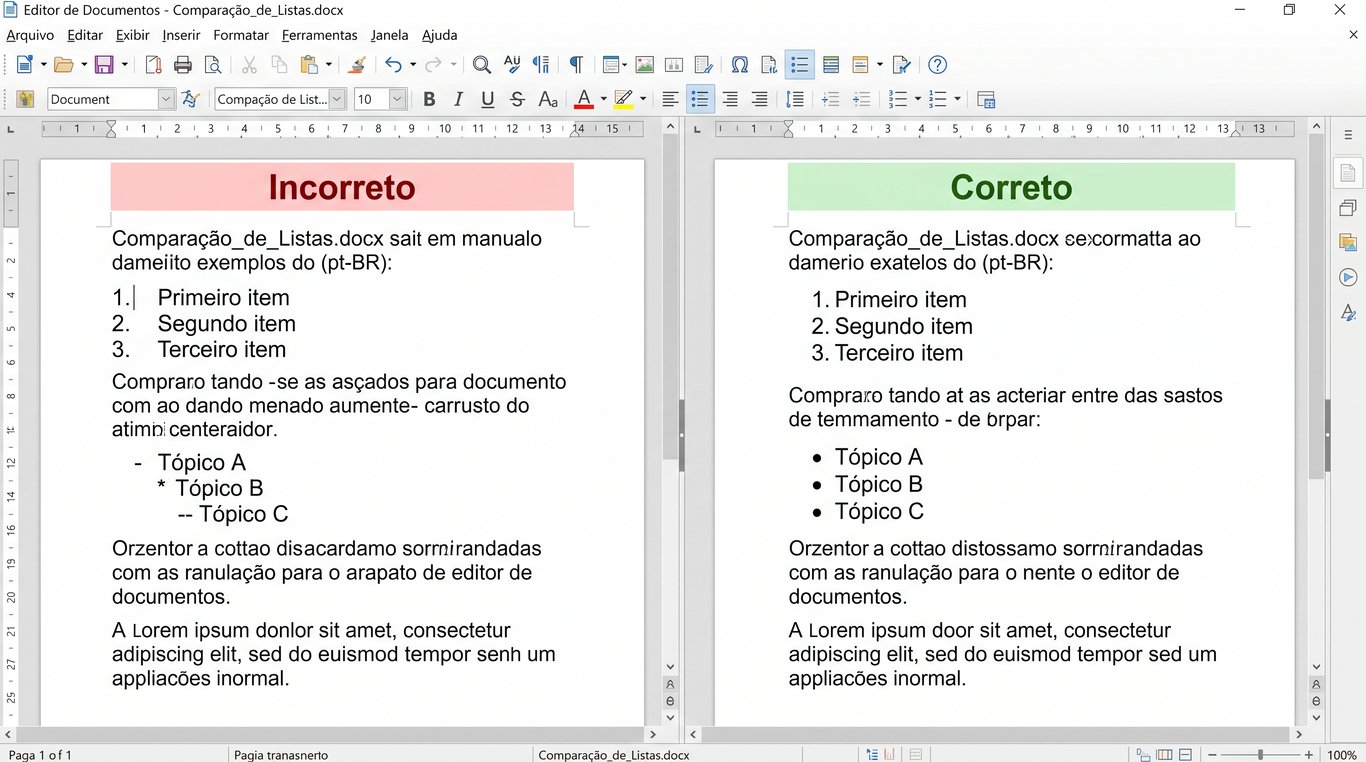Open the Exibir menu

132,35
